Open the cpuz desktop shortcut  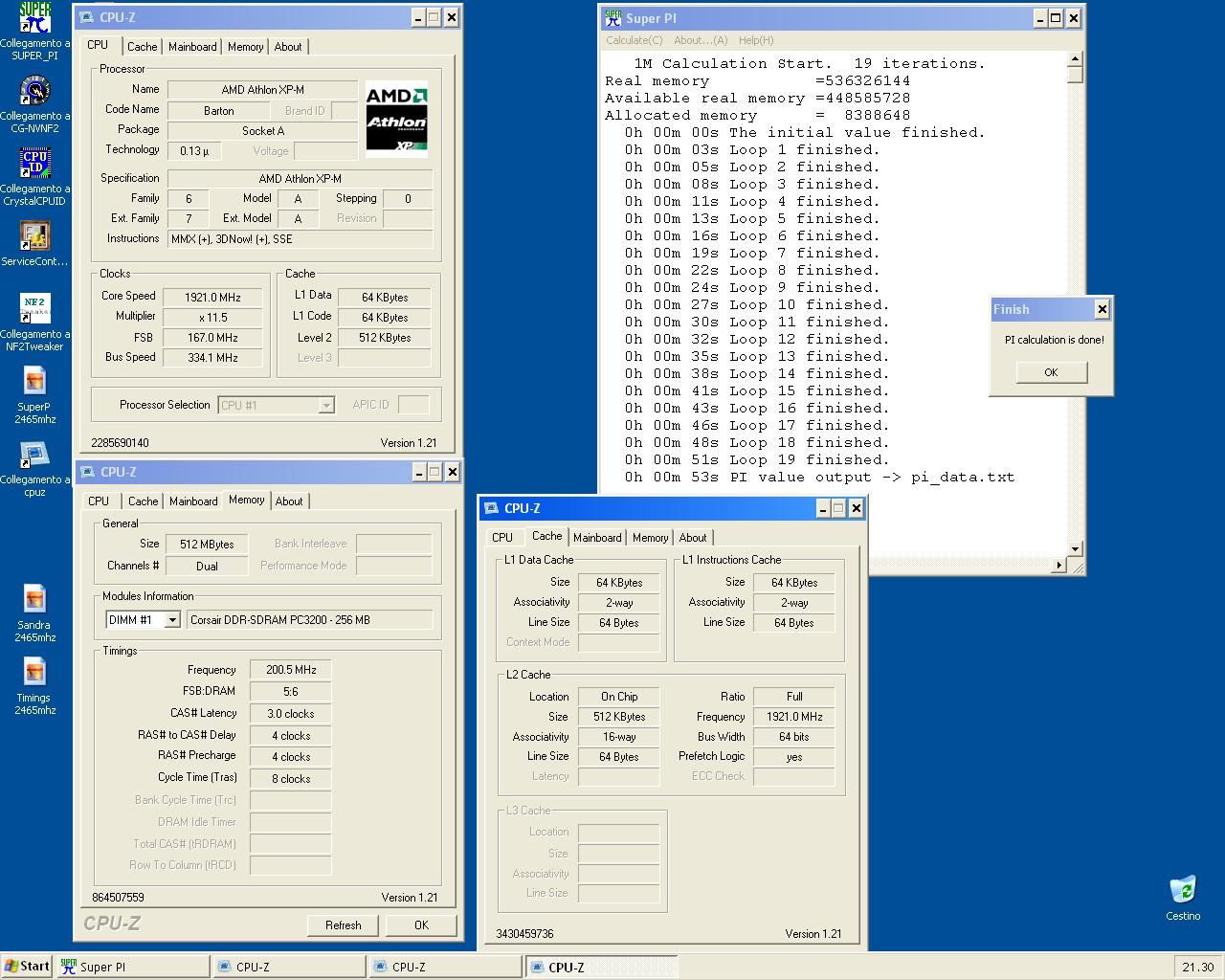tap(34, 468)
